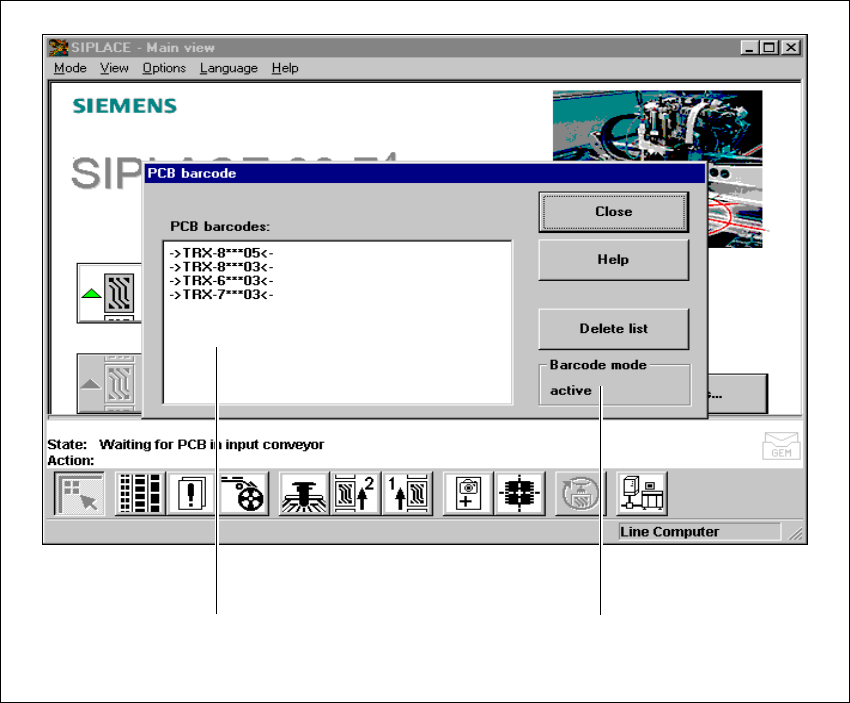Open the Mode menu

70,68
